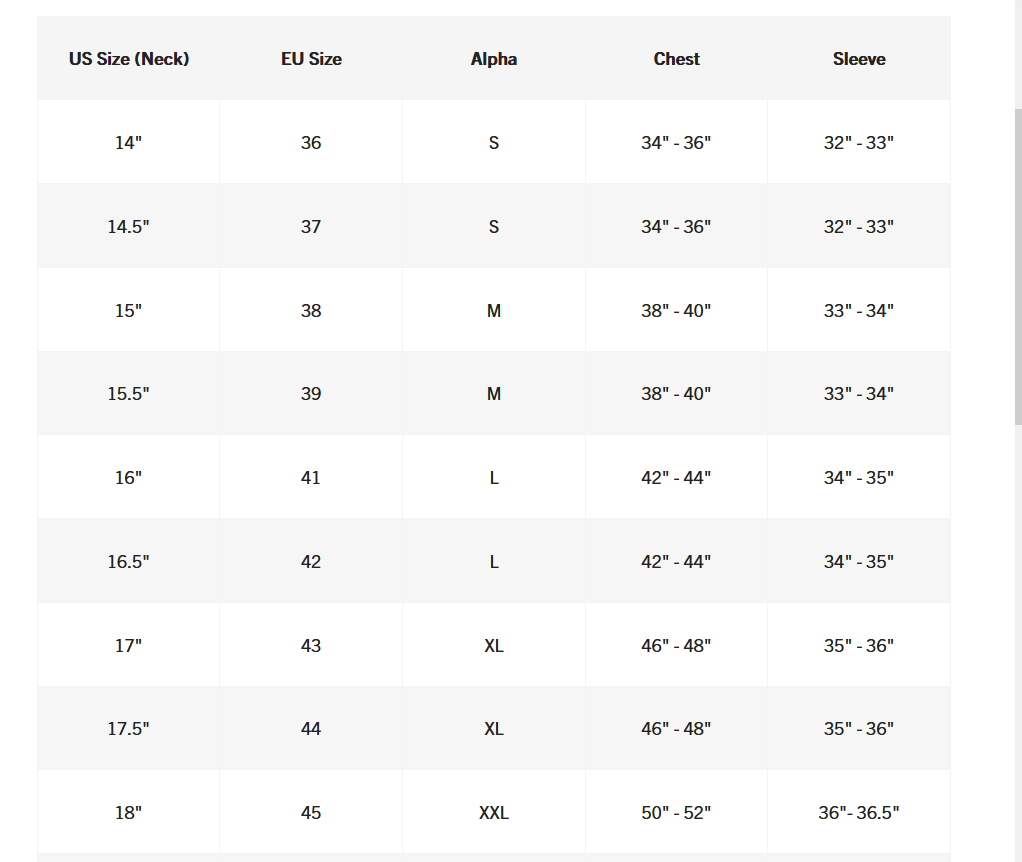The image size is (1022, 862).
Task: Click the 17.5" neck size cell
Action: (x=129, y=729)
